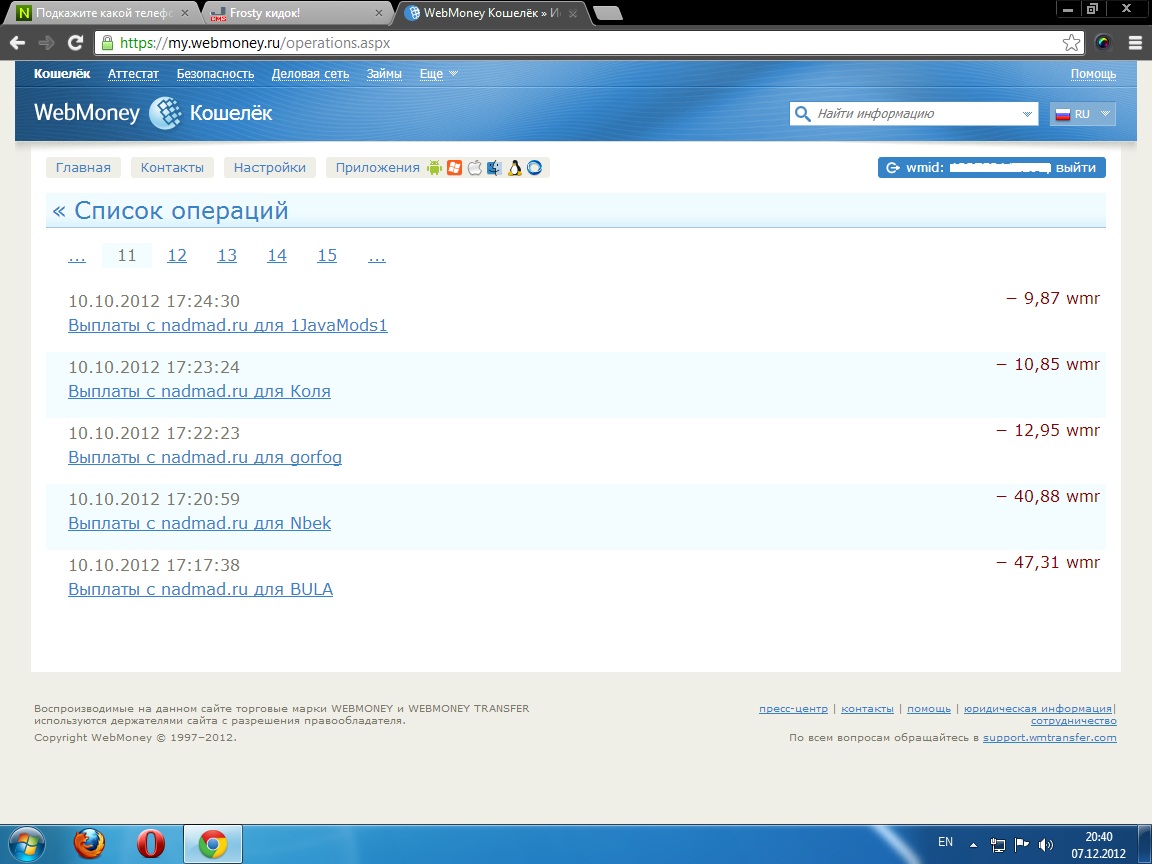Go to operations page 15

pyautogui.click(x=327, y=255)
